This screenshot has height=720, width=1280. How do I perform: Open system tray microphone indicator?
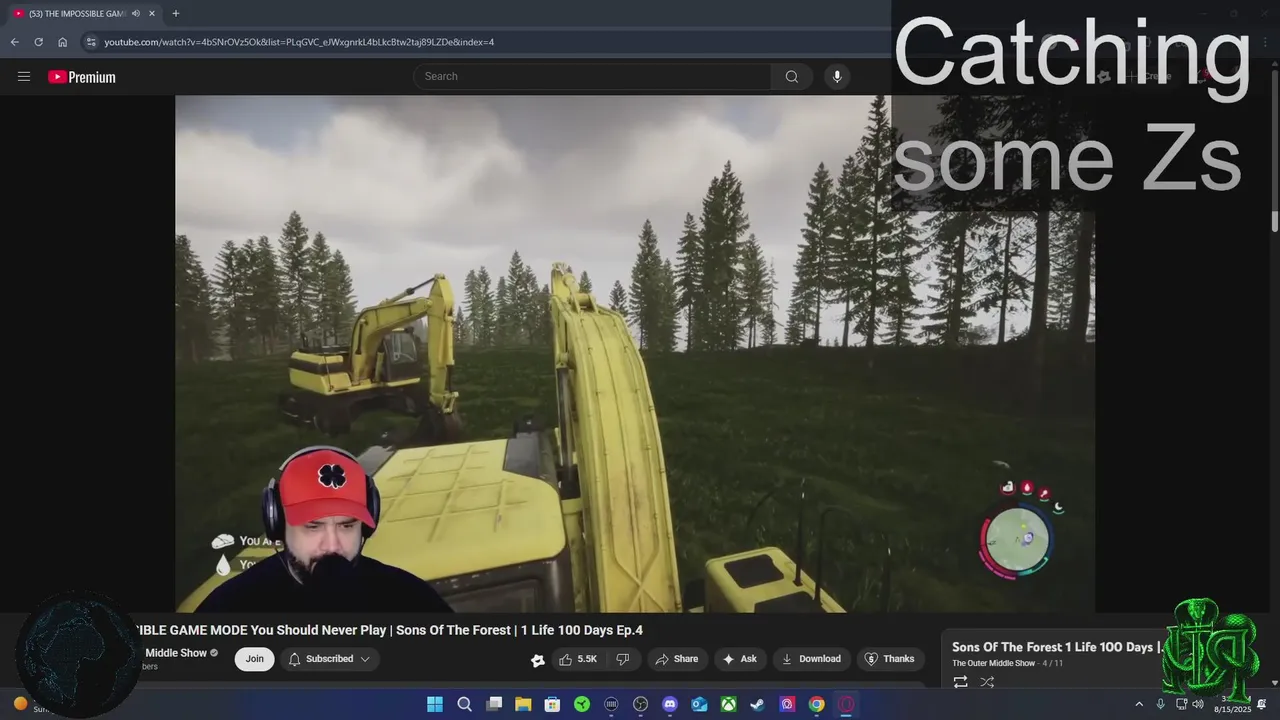[1160, 704]
